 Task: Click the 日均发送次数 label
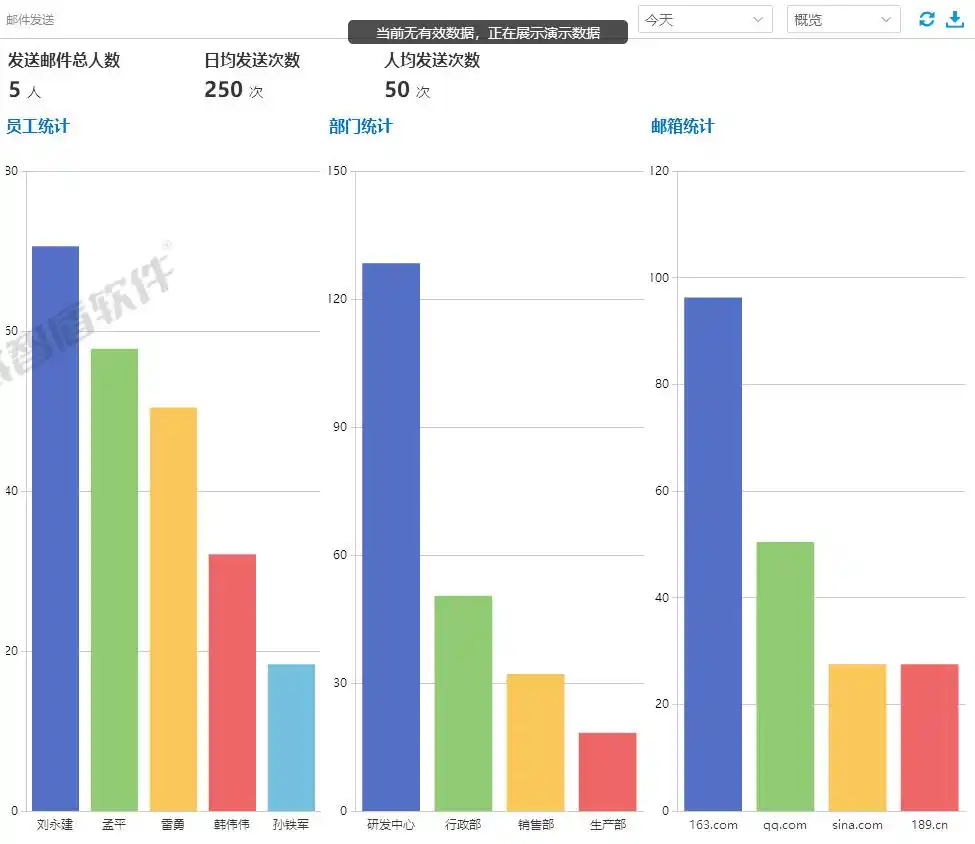[252, 60]
